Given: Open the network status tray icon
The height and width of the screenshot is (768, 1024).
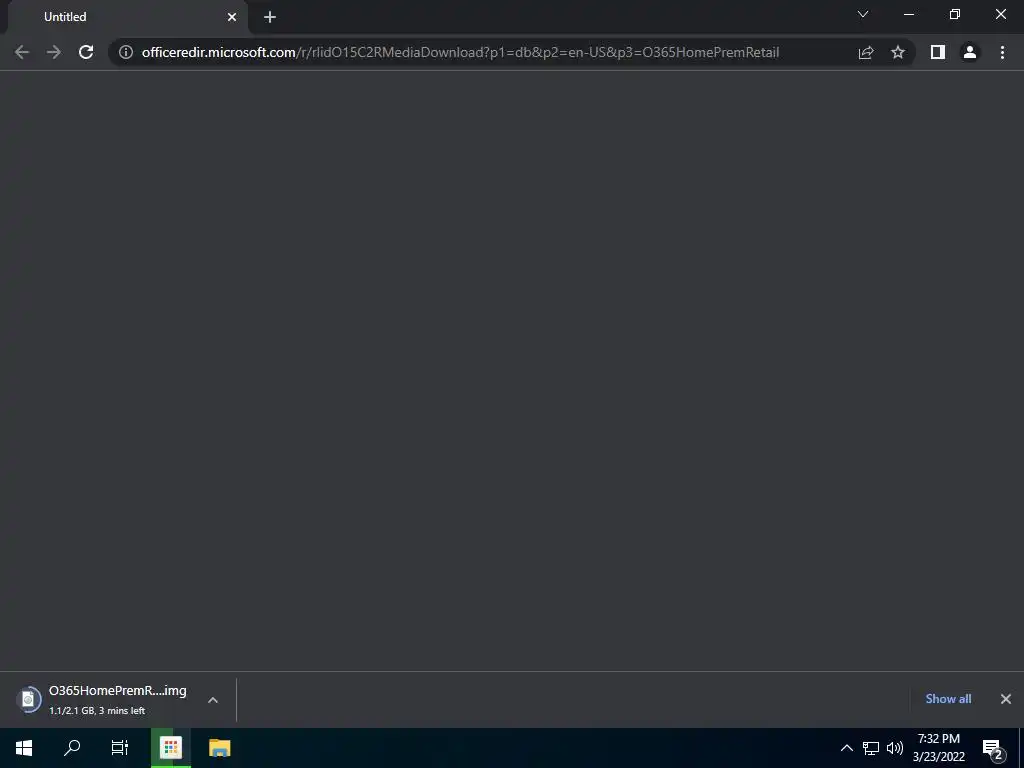Looking at the screenshot, I should coord(871,748).
